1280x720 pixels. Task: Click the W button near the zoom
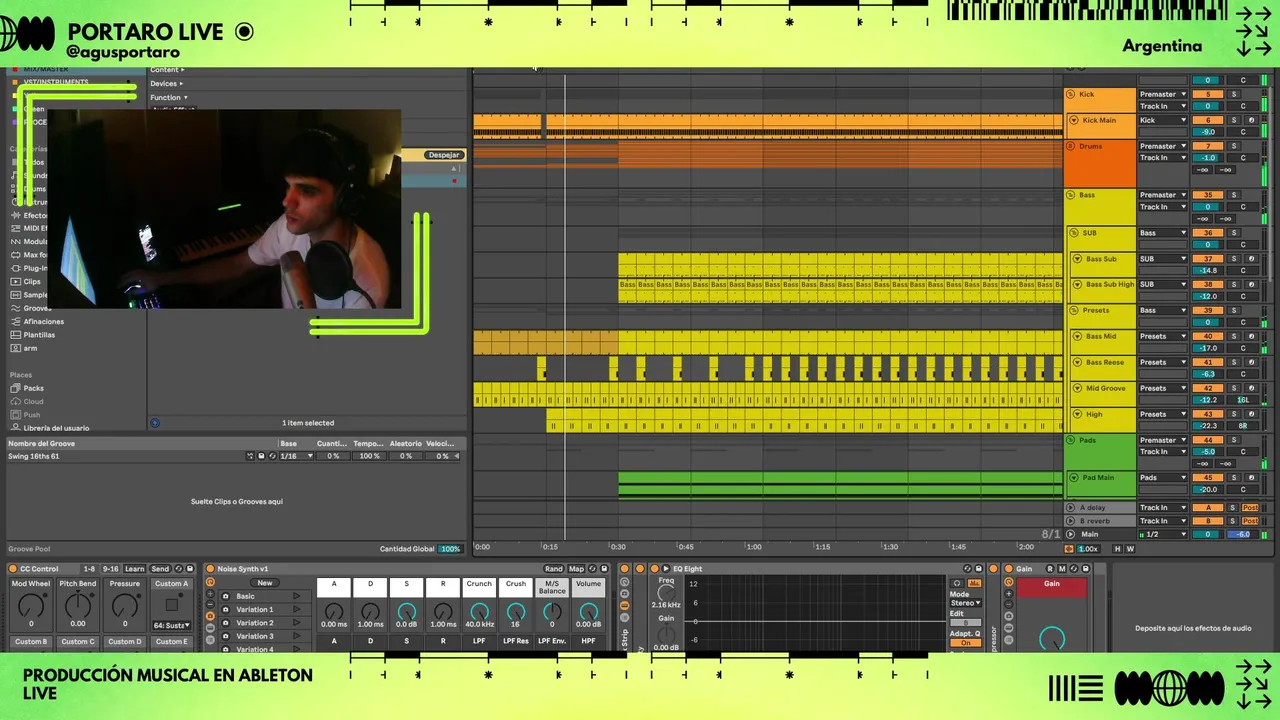(x=1130, y=548)
